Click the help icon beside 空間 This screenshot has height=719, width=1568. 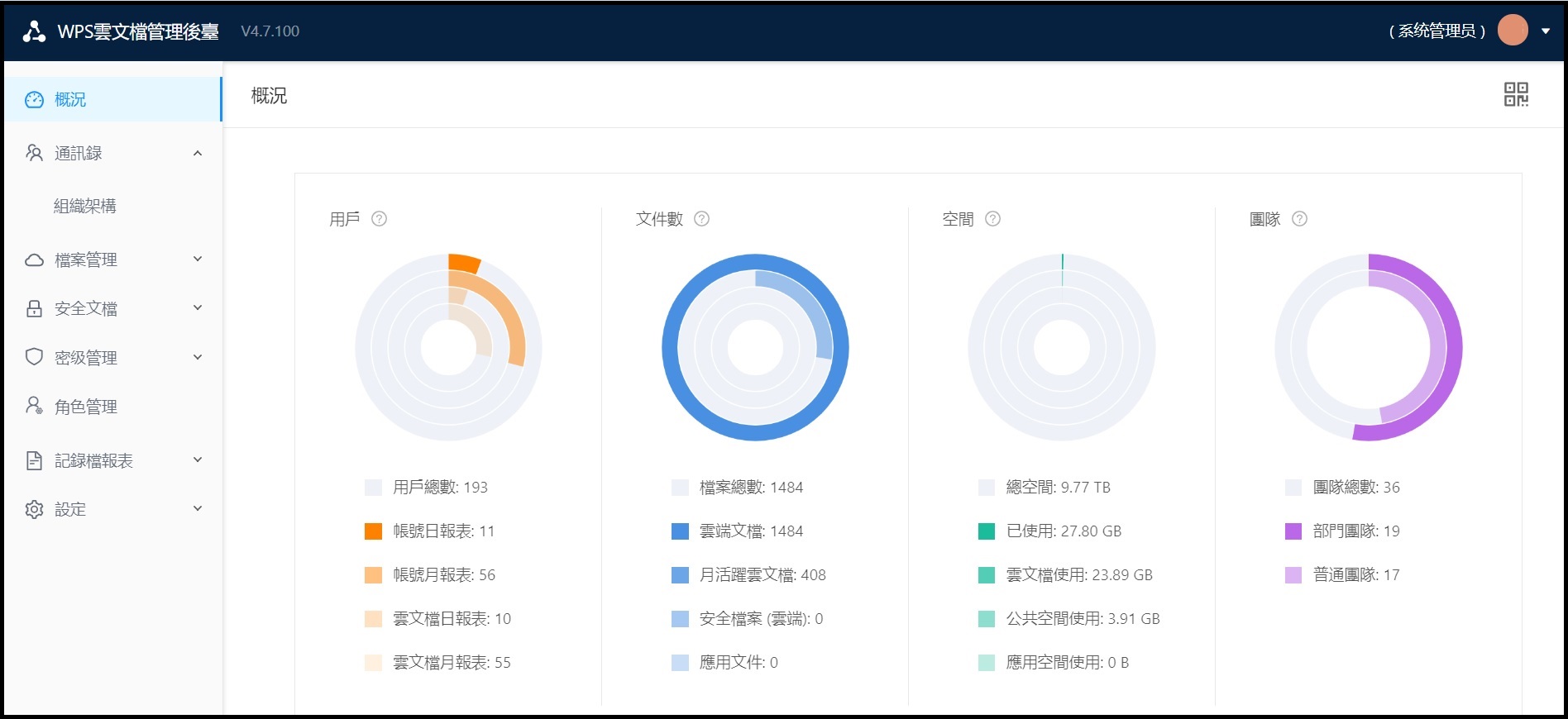tap(992, 219)
